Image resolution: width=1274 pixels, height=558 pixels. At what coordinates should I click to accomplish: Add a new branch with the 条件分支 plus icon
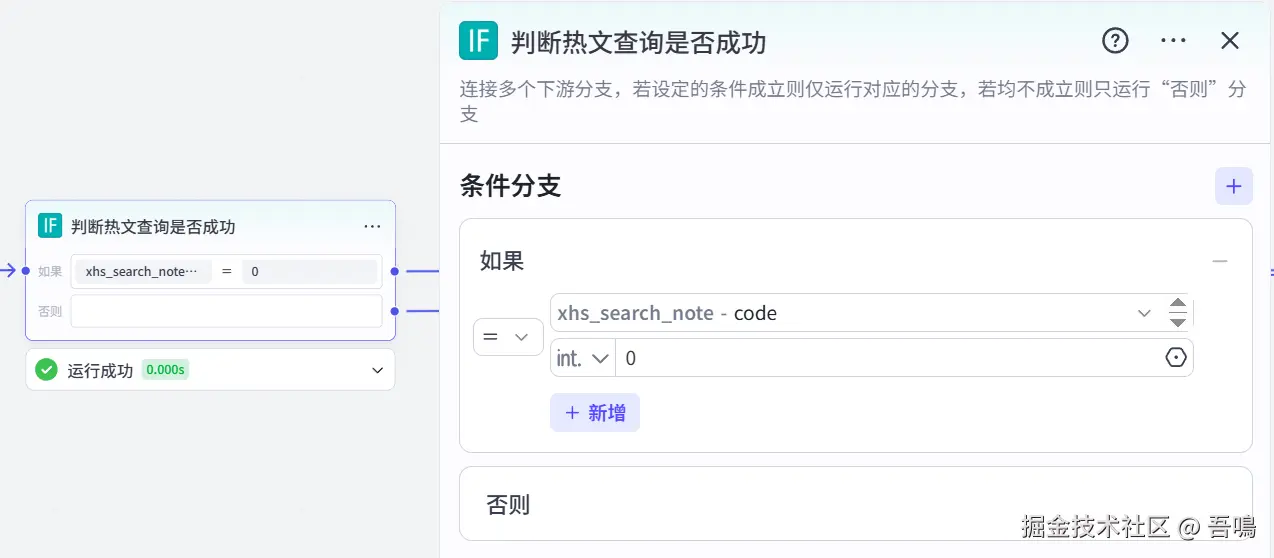[x=1233, y=187]
